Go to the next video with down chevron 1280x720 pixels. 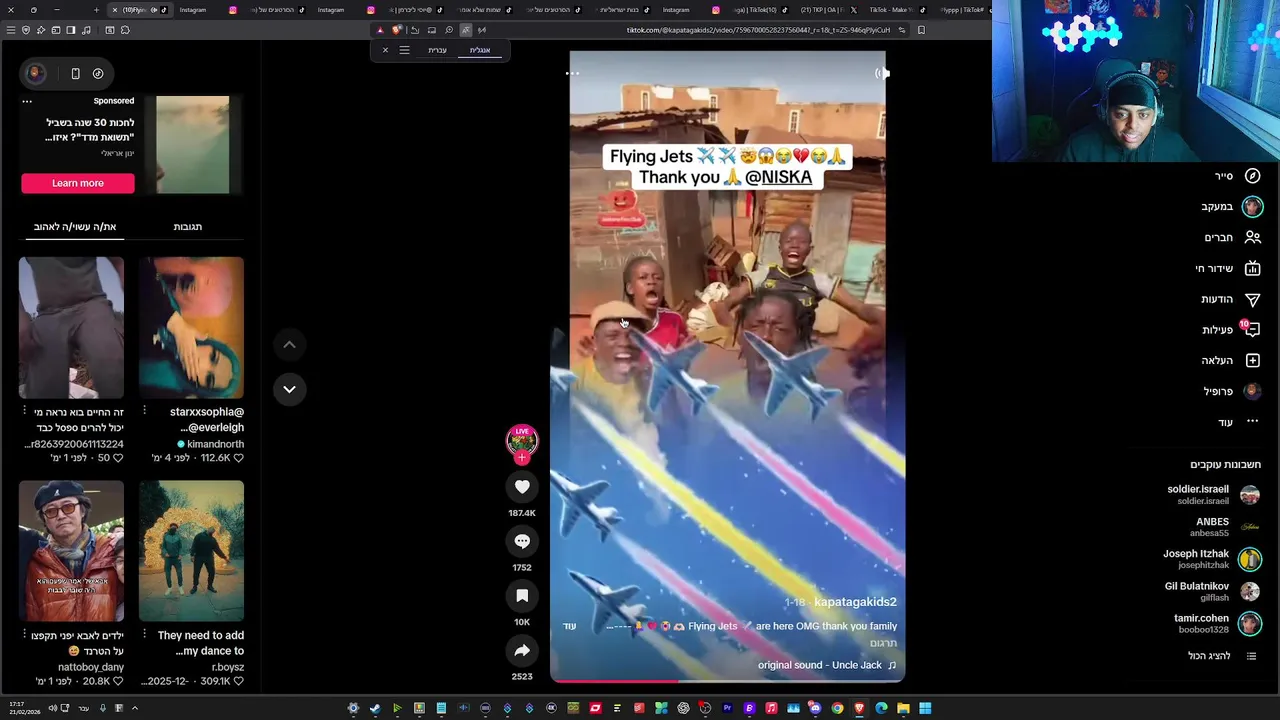(x=289, y=389)
